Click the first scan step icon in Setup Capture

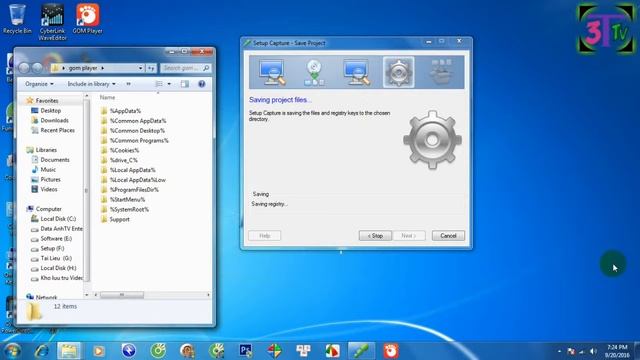coord(272,73)
